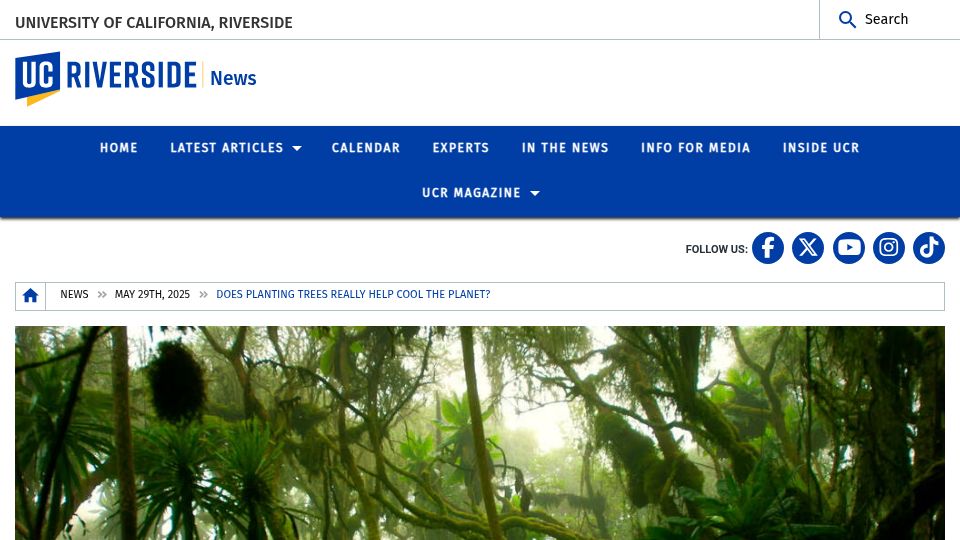The width and height of the screenshot is (960, 540).
Task: Click the rainforest article header image
Action: pos(480,433)
